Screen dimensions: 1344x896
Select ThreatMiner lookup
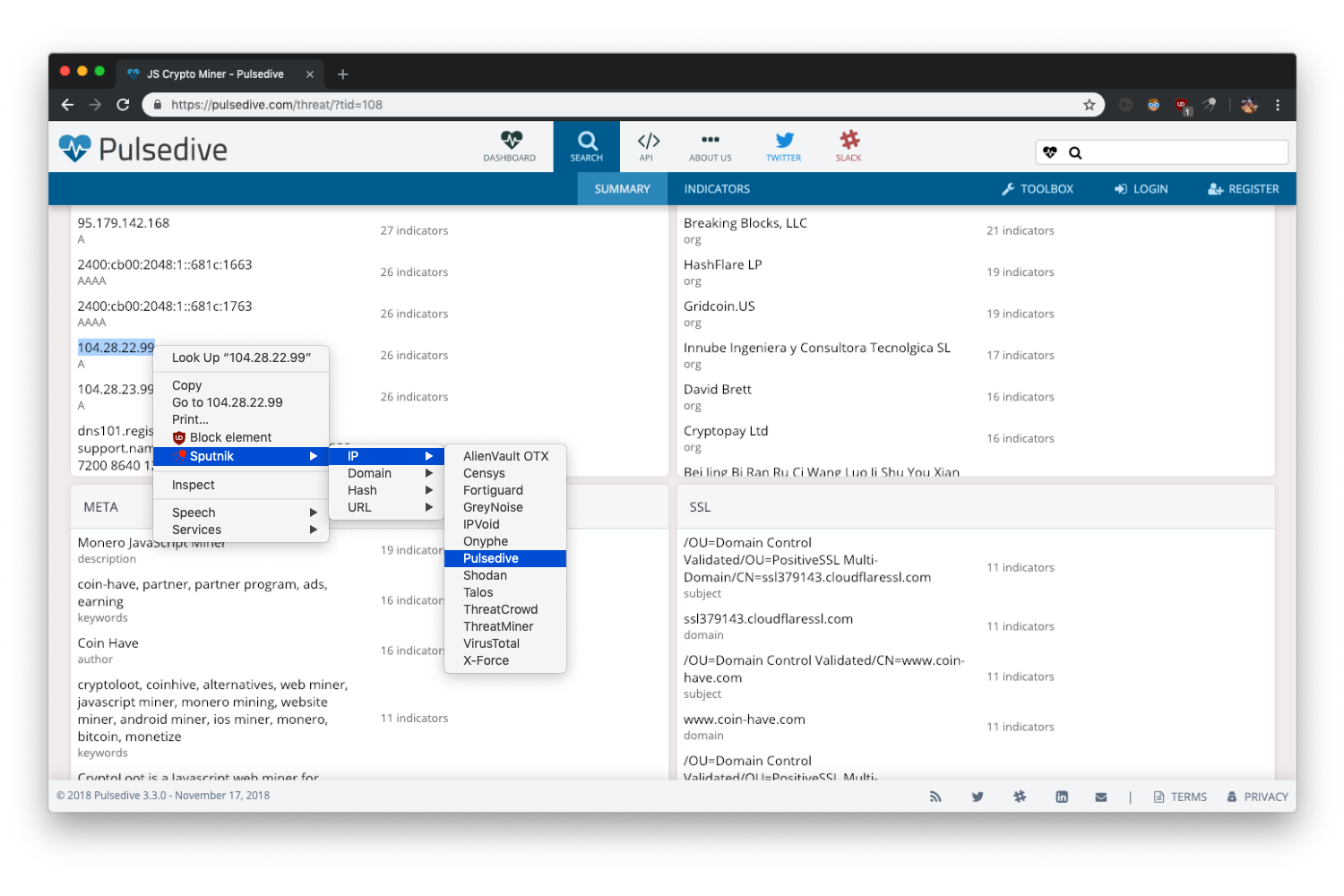click(x=505, y=626)
